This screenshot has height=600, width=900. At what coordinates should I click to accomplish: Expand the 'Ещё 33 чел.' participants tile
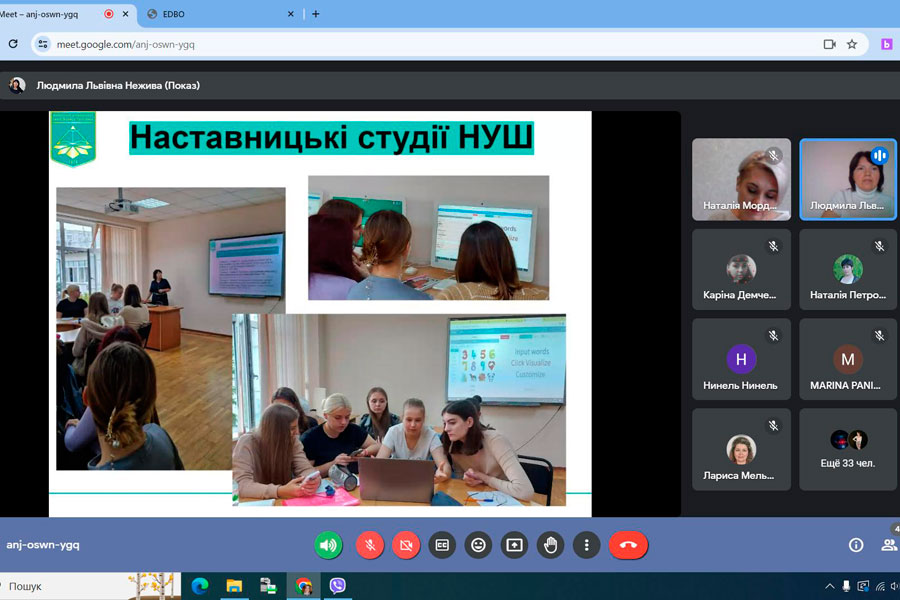click(x=848, y=449)
